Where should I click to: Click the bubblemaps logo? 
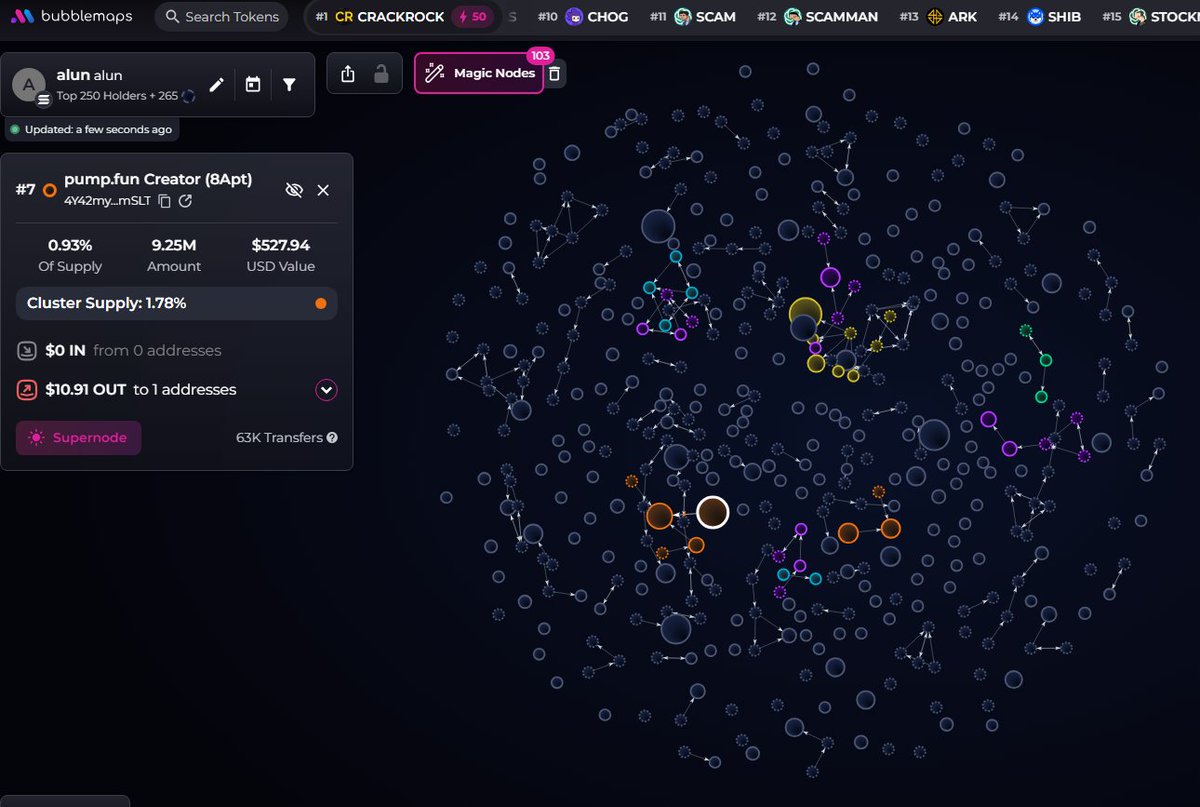[x=72, y=17]
